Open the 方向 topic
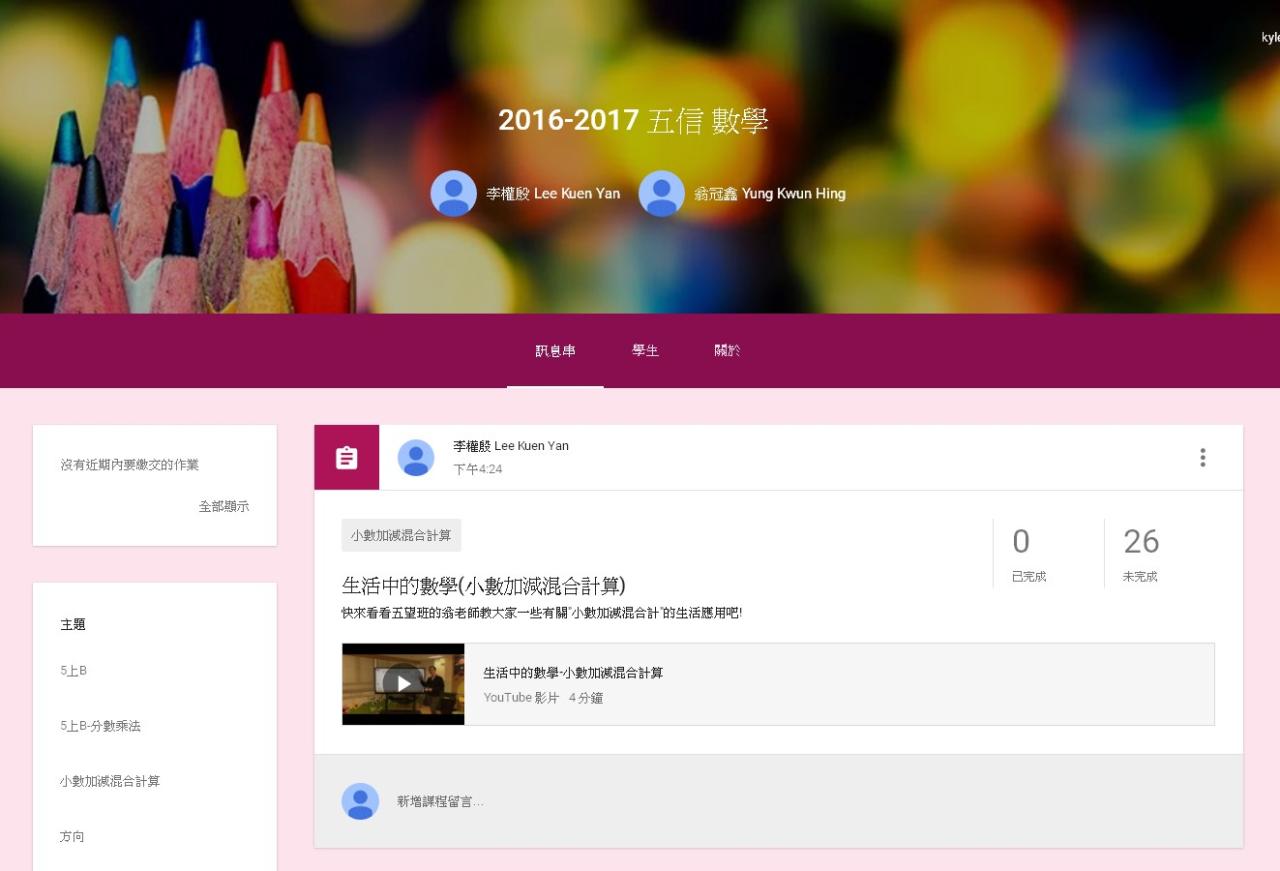The height and width of the screenshot is (871, 1280). click(x=72, y=836)
